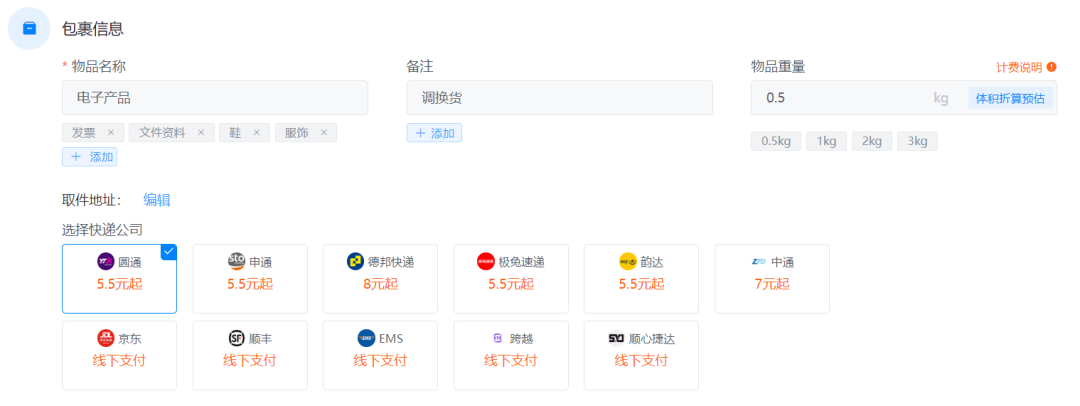Click the 线下支付 text under 顺心捷达

click(x=641, y=361)
